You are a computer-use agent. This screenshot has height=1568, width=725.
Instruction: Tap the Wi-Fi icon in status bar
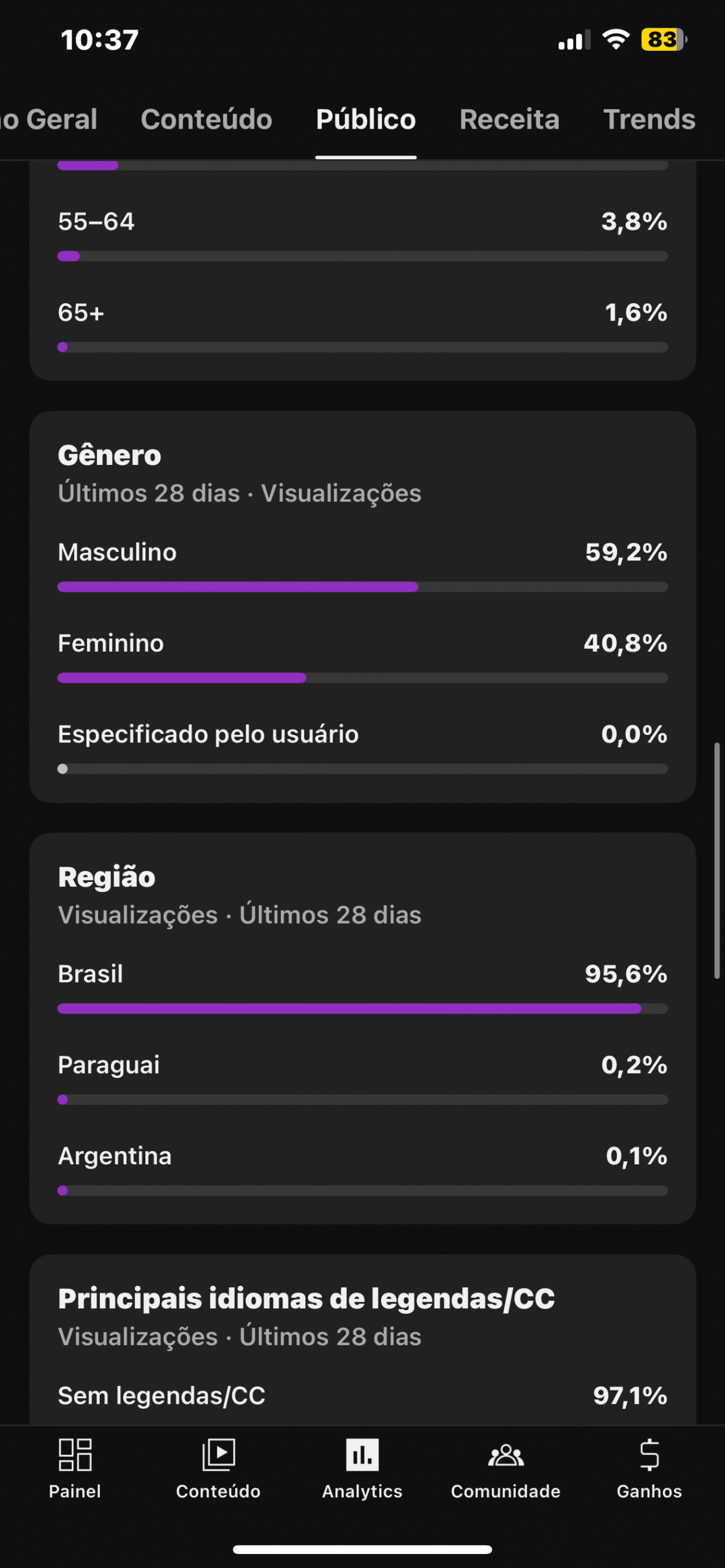(x=616, y=40)
